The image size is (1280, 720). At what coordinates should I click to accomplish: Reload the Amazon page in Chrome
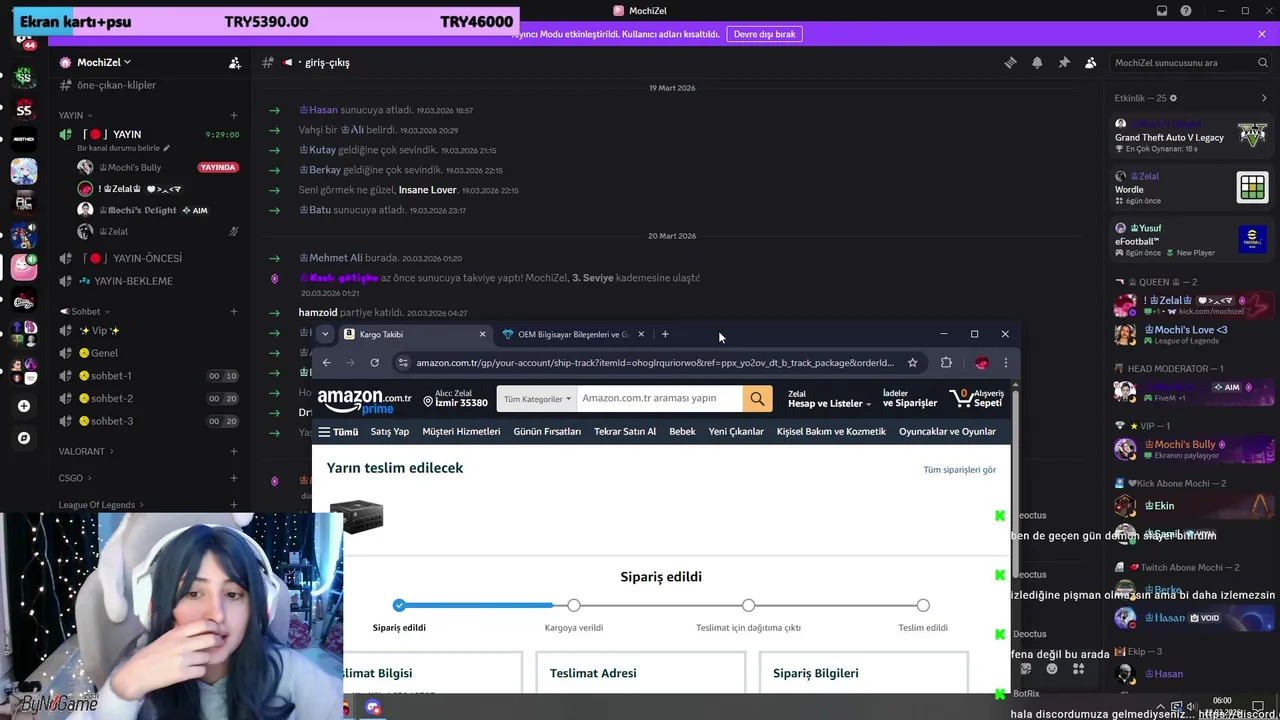point(374,362)
